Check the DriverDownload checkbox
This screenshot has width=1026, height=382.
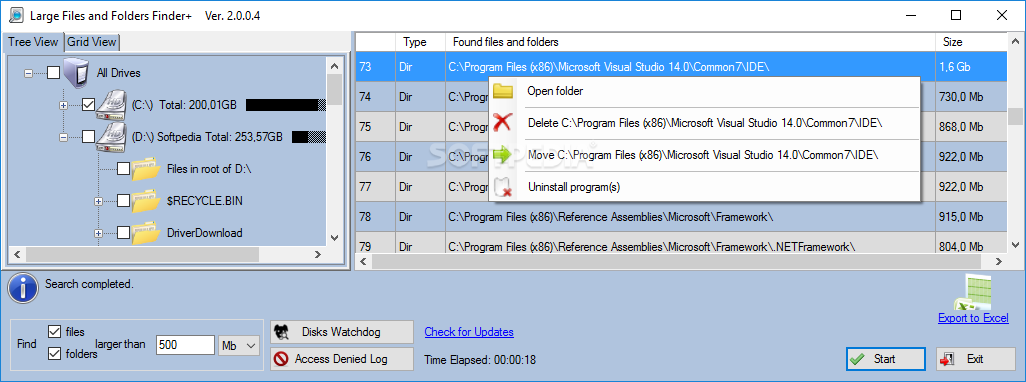[123, 232]
